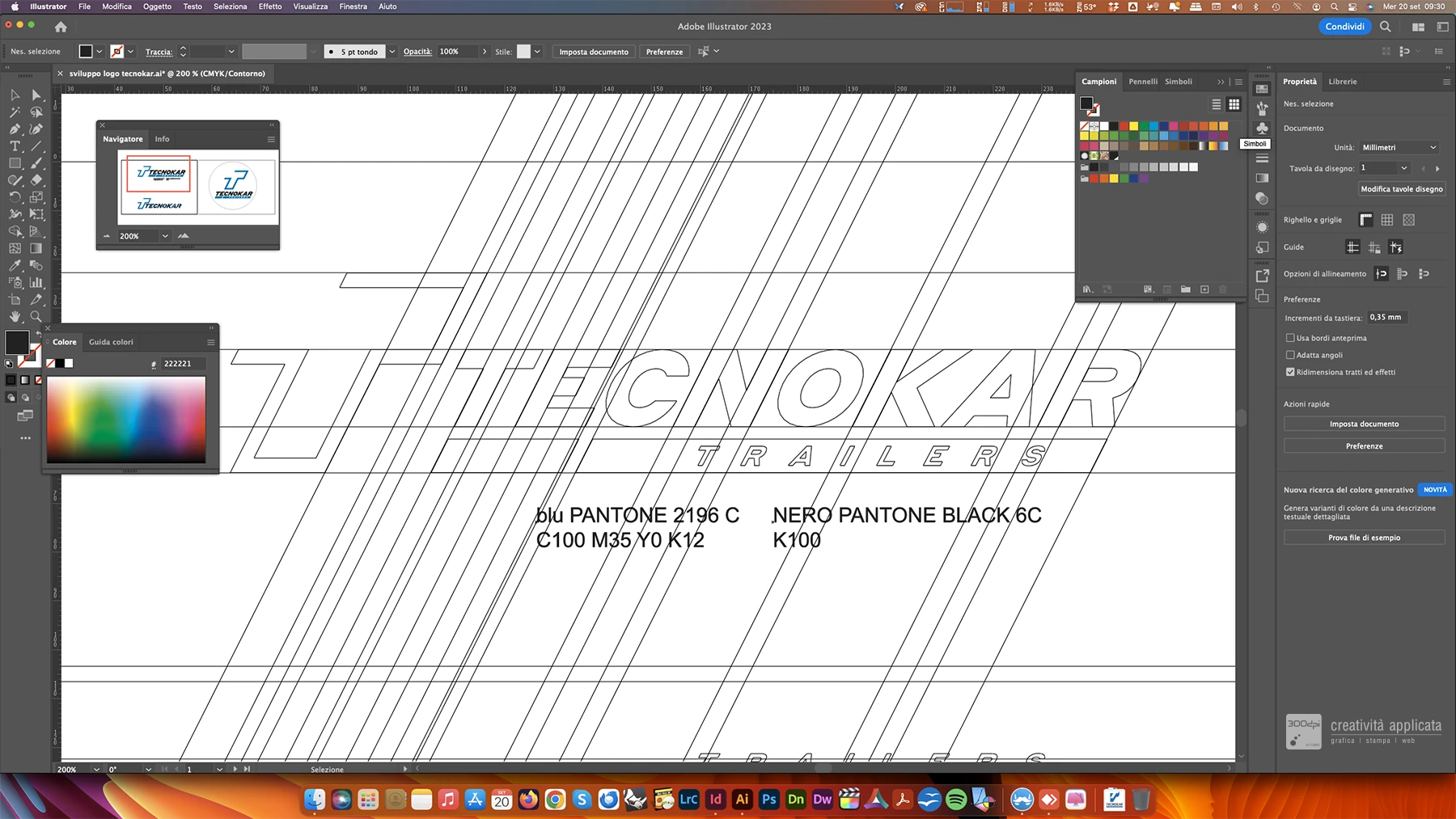Select the Type tool
The height and width of the screenshot is (819, 1456).
coord(15,146)
